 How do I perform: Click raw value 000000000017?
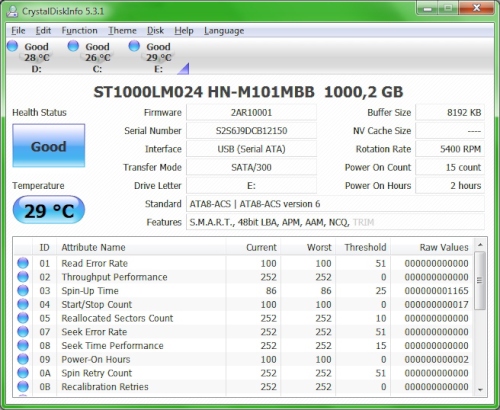(436, 304)
